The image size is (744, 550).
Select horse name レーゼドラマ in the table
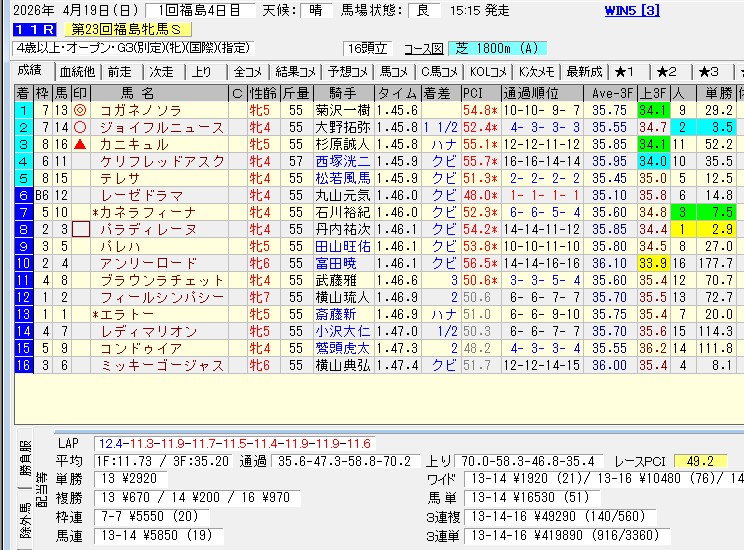tap(143, 195)
